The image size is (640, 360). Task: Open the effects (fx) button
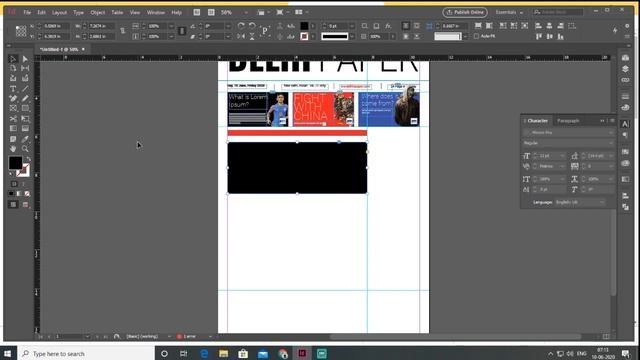point(388,26)
